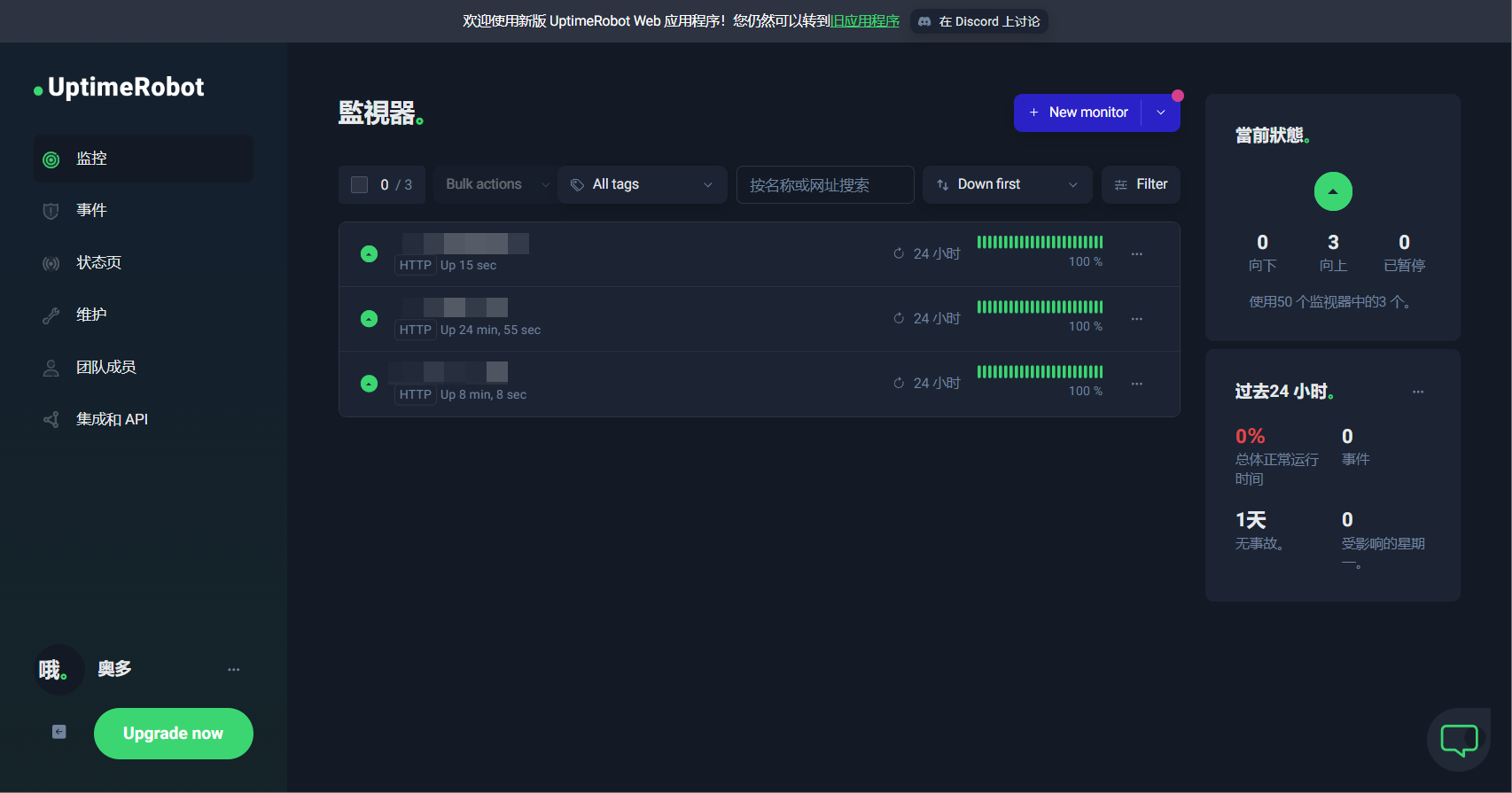Click status icon of monitor up 15 sec
This screenshot has height=793, width=1512.
pyautogui.click(x=370, y=254)
